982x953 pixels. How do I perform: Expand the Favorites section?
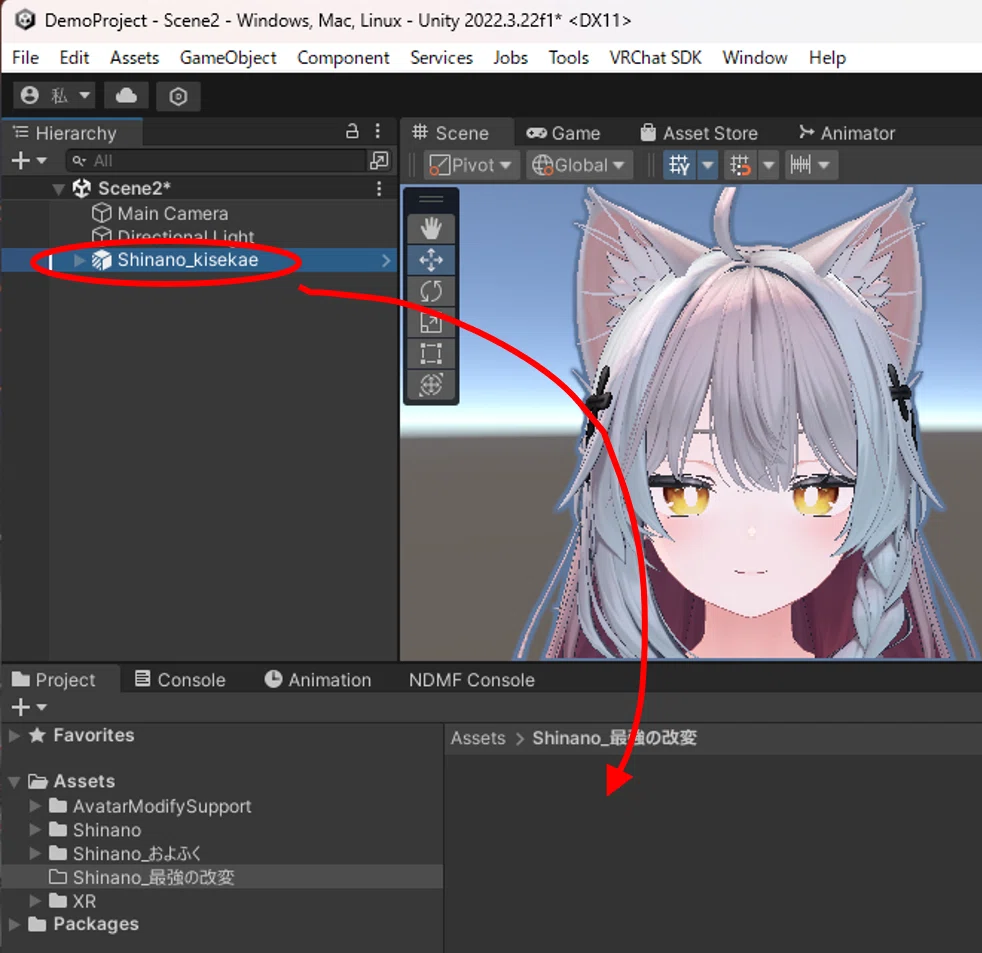click(14, 735)
